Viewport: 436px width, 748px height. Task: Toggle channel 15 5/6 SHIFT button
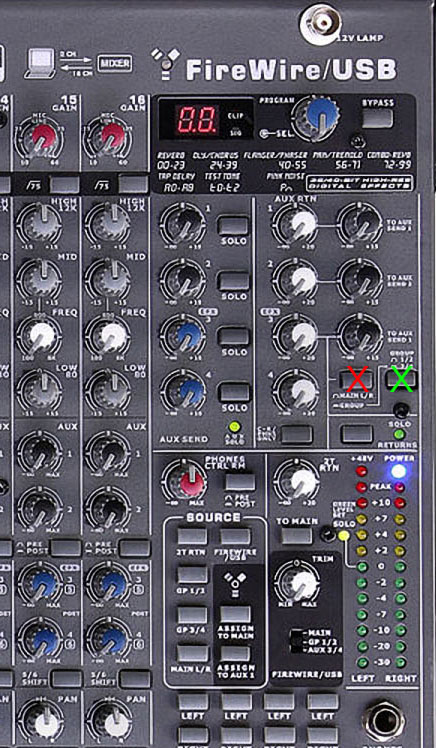(66, 679)
